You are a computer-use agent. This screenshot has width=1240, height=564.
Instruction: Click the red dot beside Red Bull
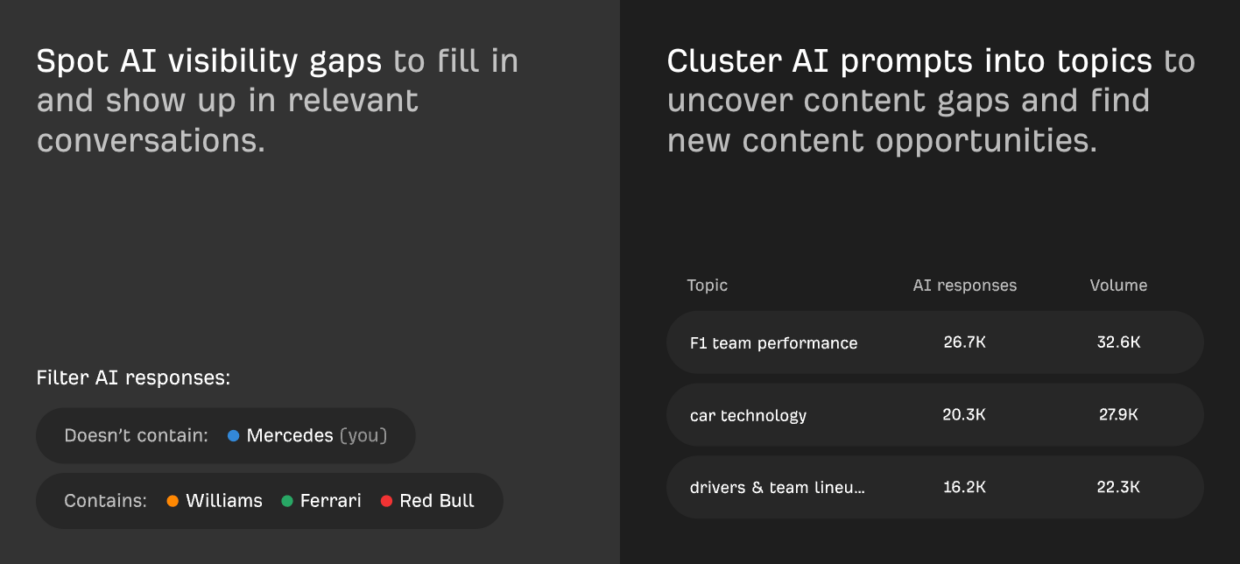387,501
